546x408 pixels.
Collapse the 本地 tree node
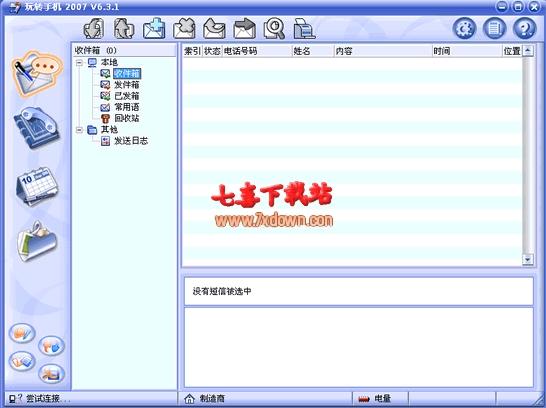[79, 63]
